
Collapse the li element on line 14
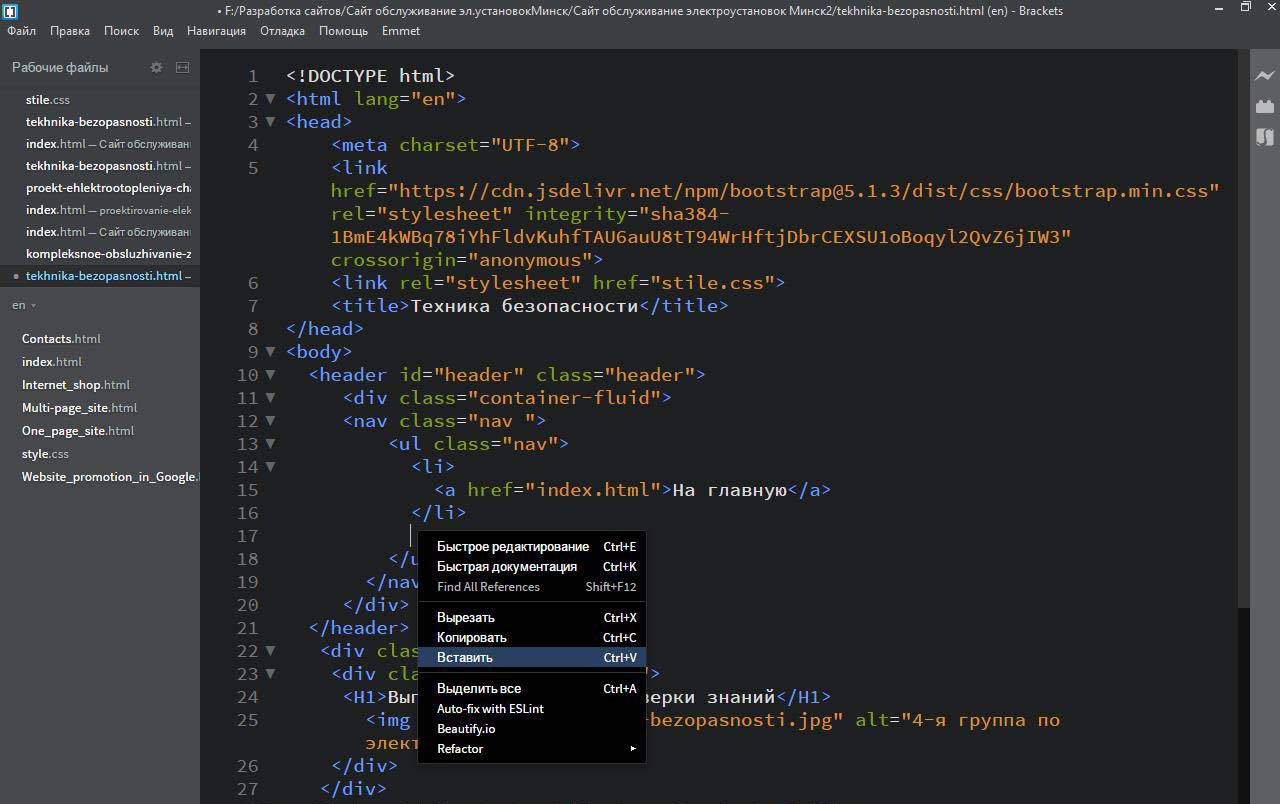click(x=270, y=467)
